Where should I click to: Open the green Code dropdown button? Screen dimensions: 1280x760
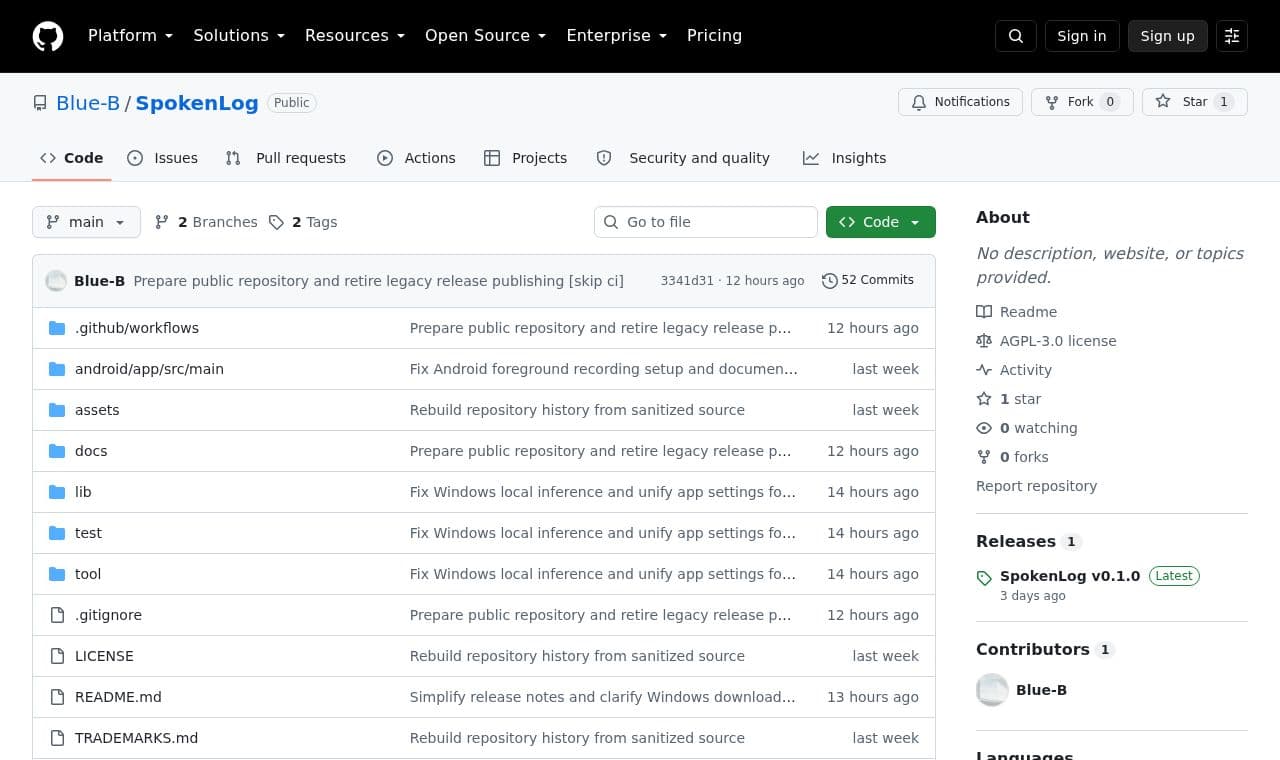point(881,222)
